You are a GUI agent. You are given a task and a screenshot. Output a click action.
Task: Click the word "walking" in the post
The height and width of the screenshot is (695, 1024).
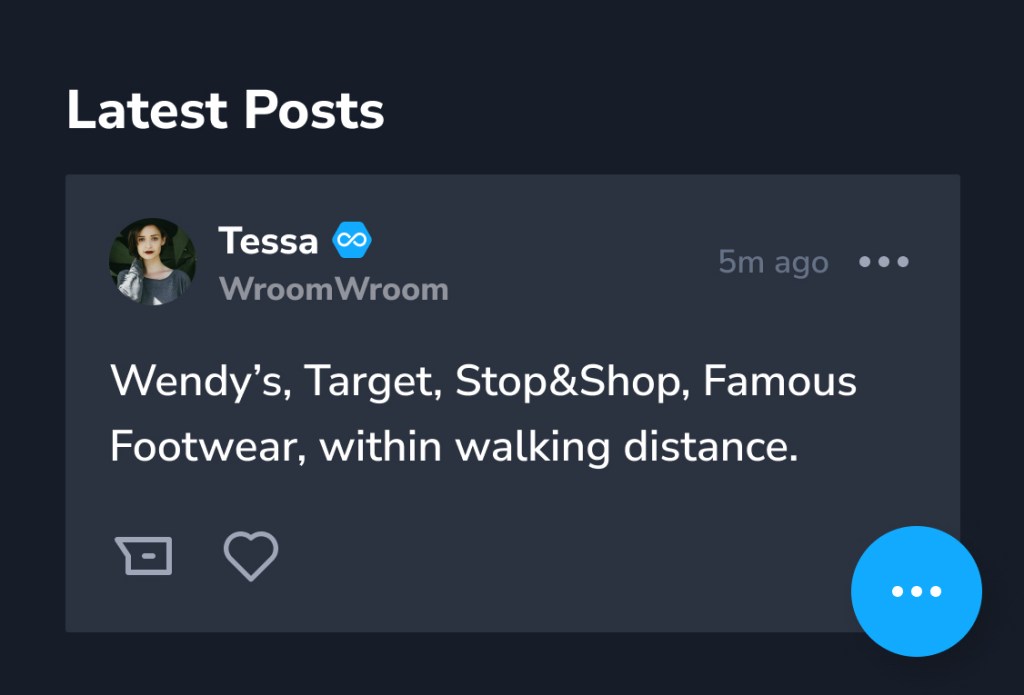(533, 446)
